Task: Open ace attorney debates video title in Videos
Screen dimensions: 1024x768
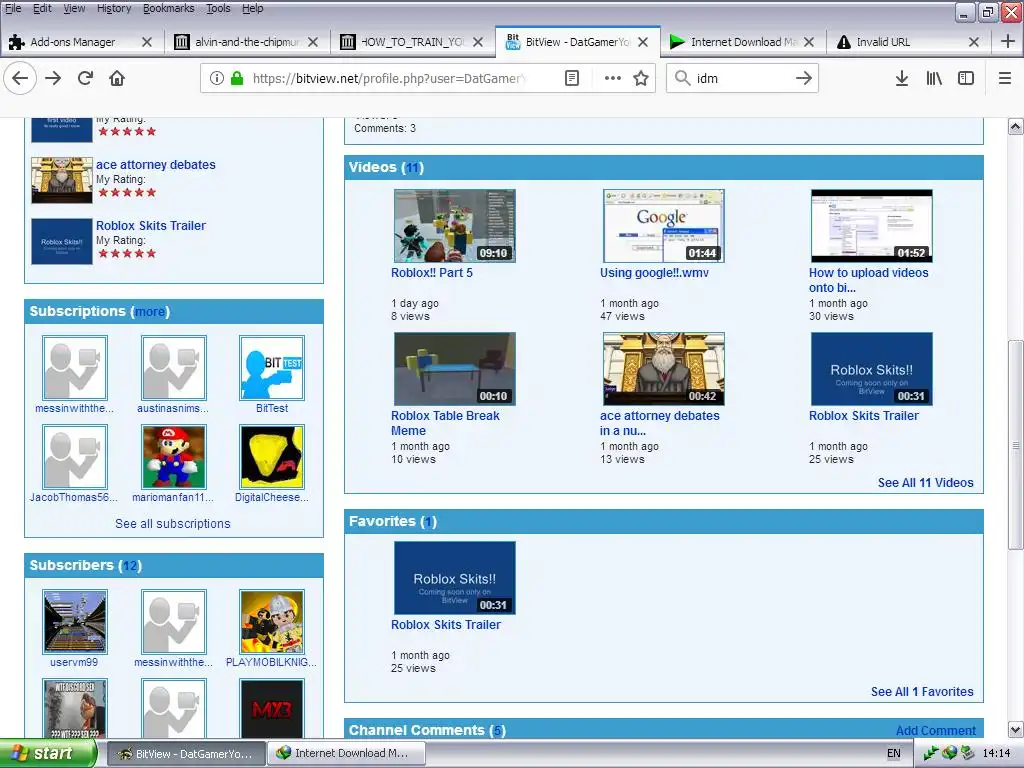Action: pos(660,423)
